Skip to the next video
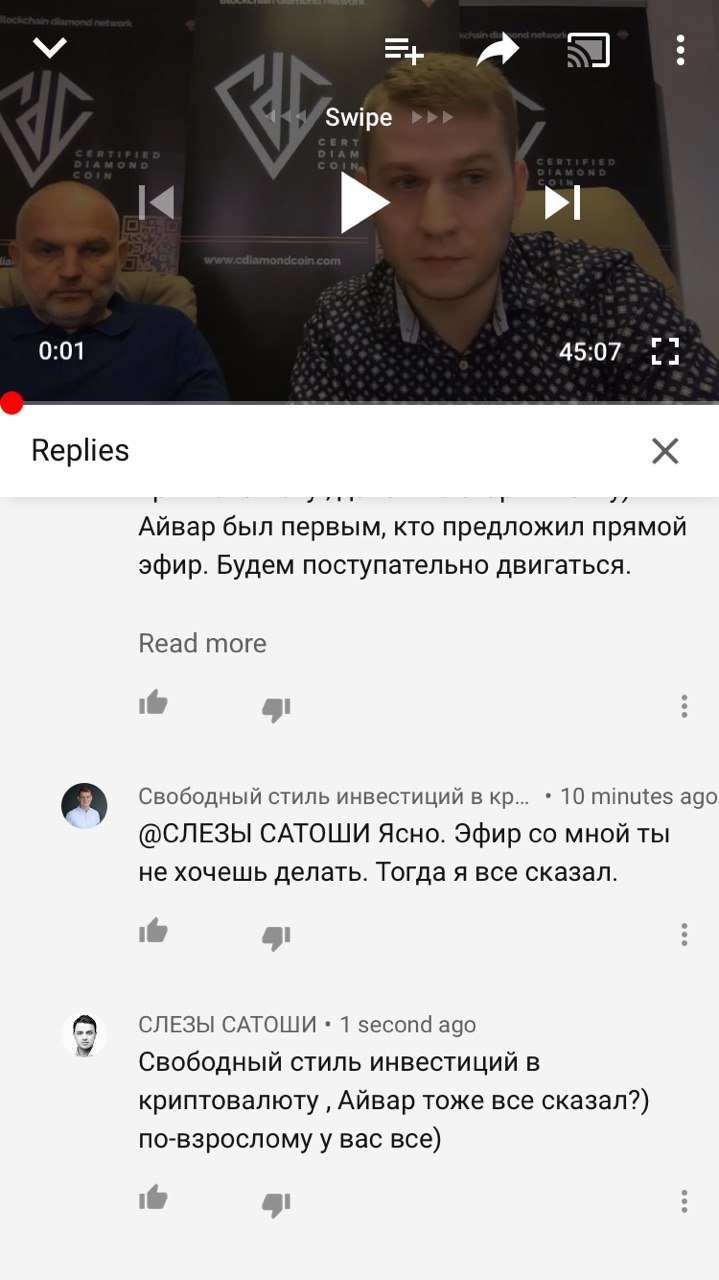719x1280 pixels. (x=562, y=203)
